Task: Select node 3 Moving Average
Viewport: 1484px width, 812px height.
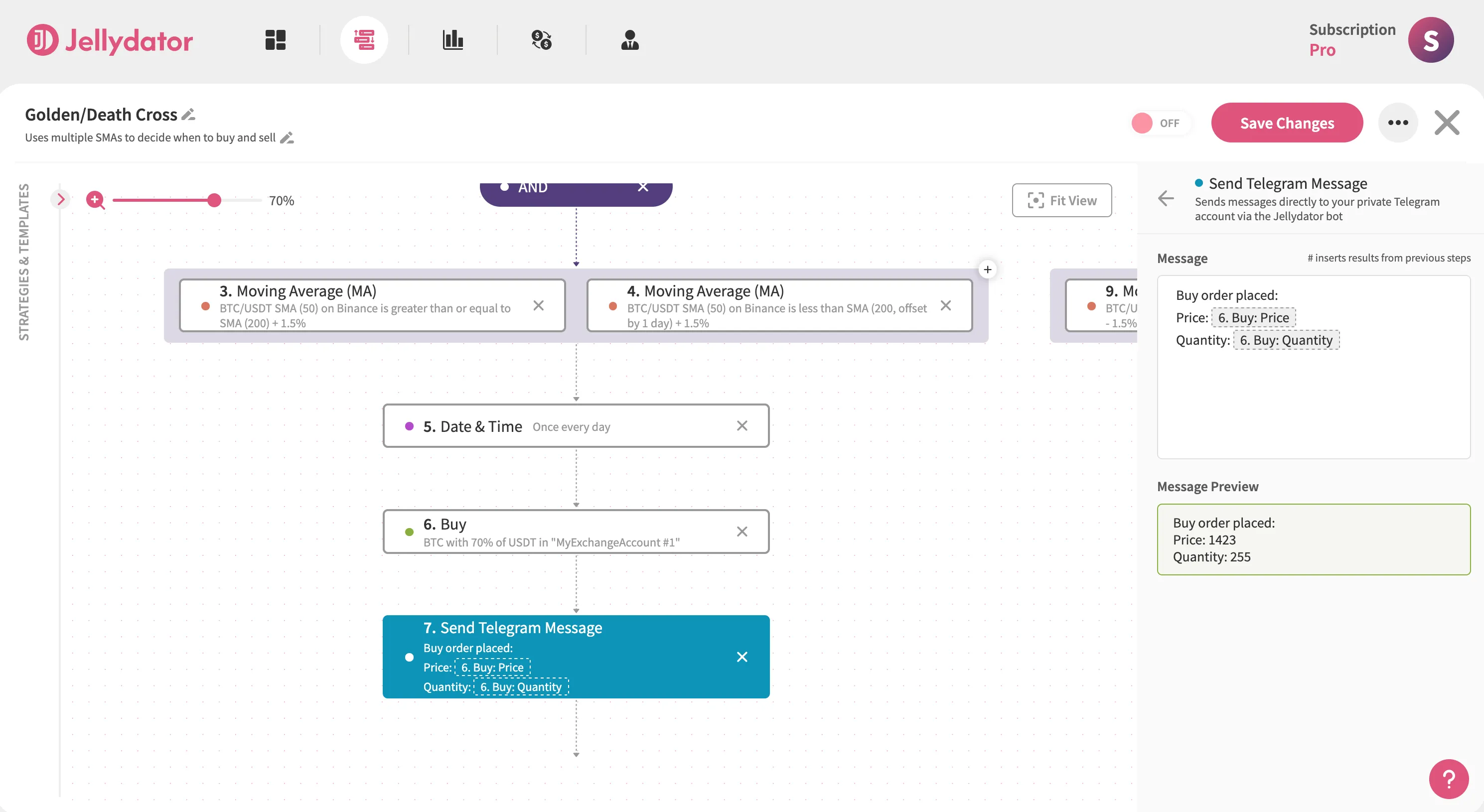Action: (372, 305)
